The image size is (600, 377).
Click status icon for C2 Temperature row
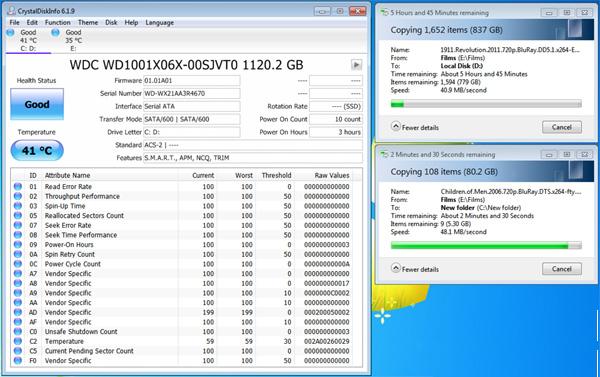18,341
